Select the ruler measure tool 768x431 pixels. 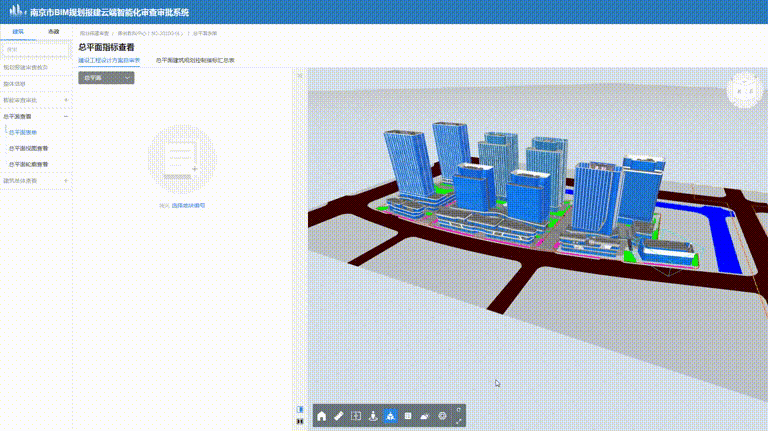coord(338,416)
